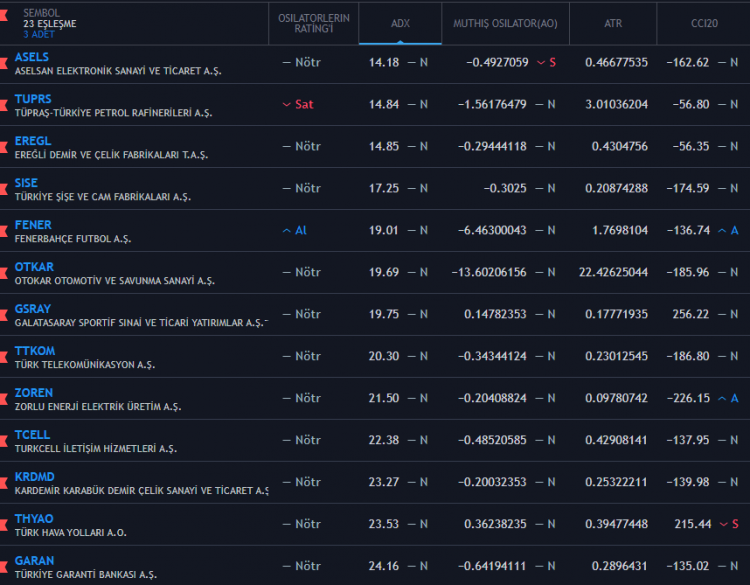The height and width of the screenshot is (585, 750).
Task: Open the FENER symbol link
Action: (33, 225)
